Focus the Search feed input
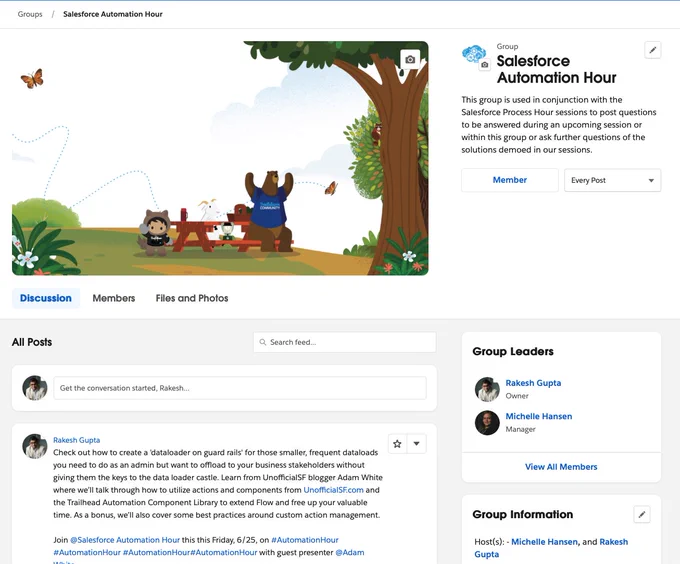The height and width of the screenshot is (564, 680). [x=345, y=342]
